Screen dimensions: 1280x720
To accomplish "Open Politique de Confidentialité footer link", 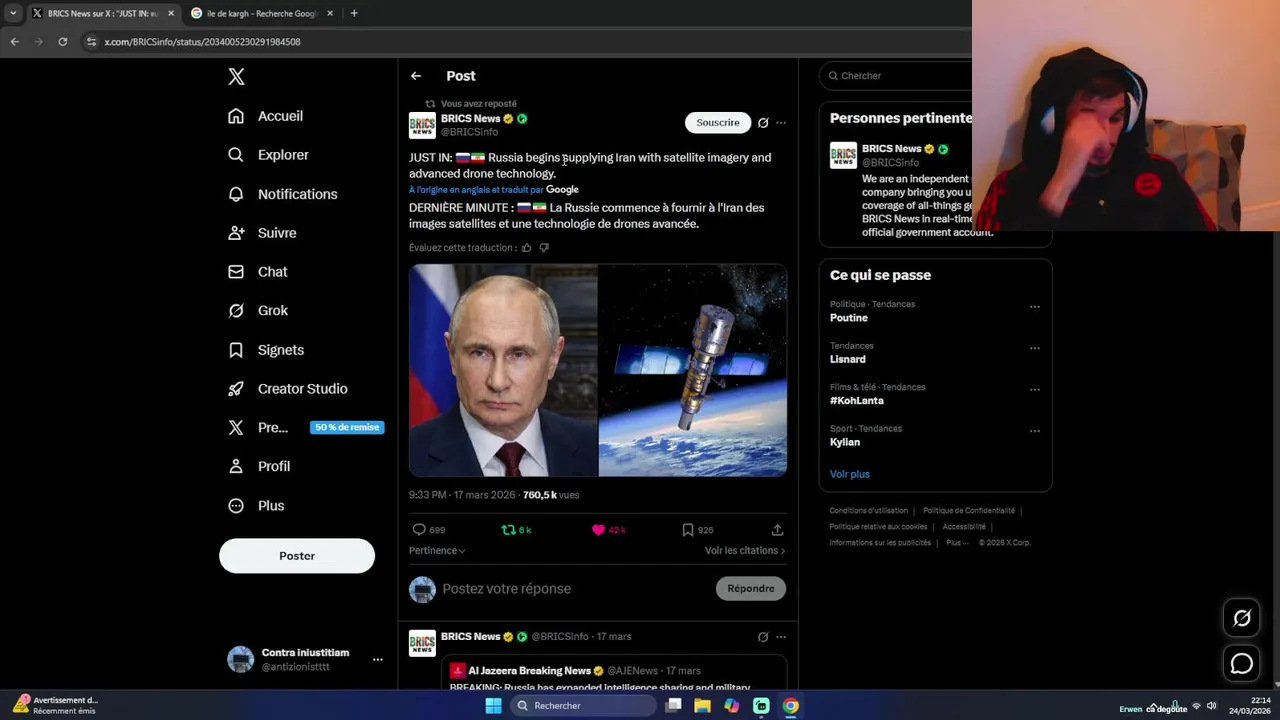I will click(x=969, y=511).
